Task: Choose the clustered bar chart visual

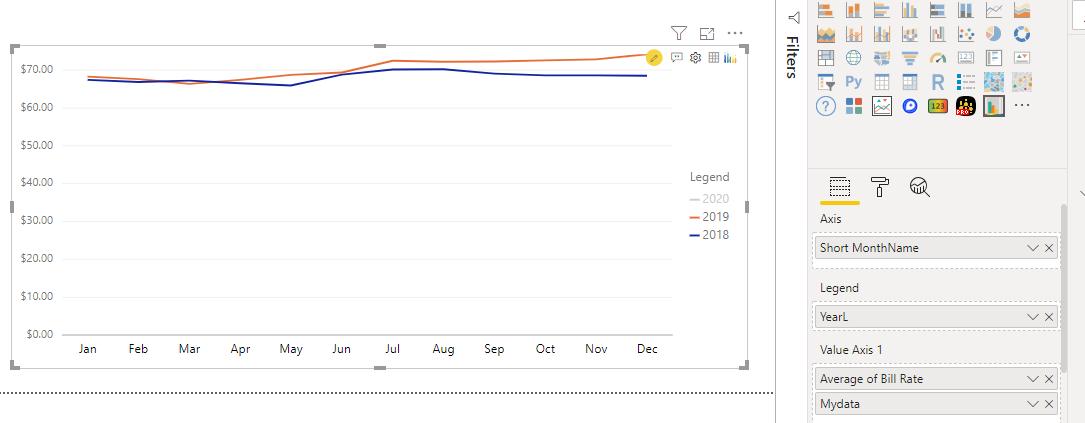Action: click(882, 10)
